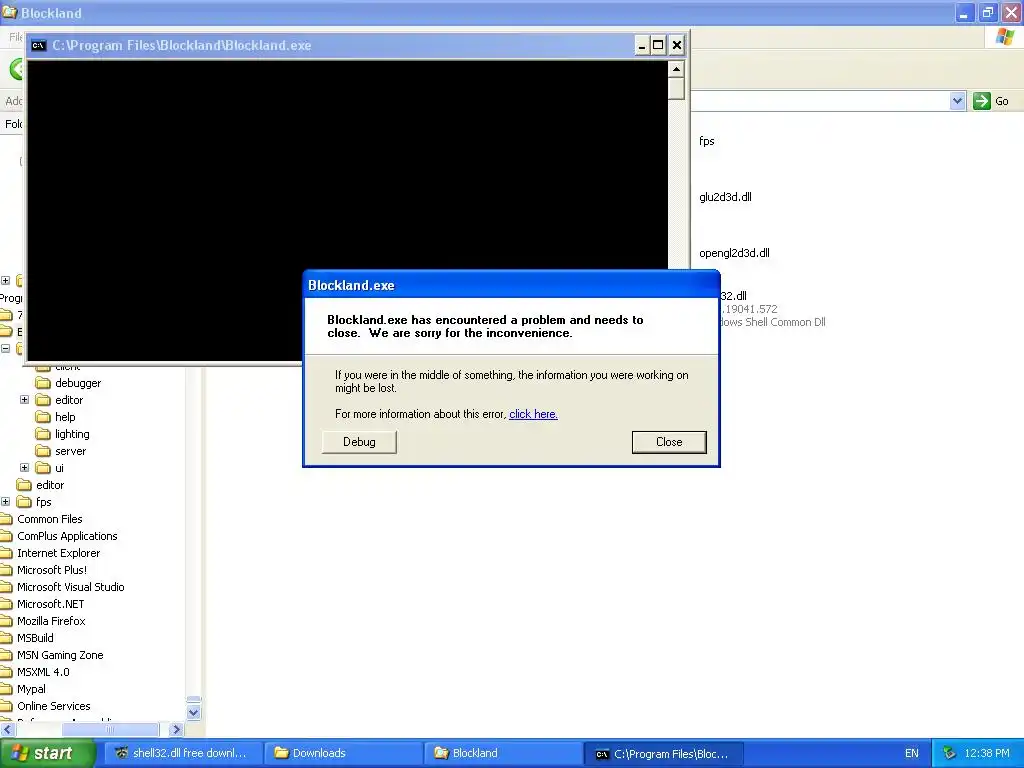Viewport: 1024px width, 768px height.
Task: Select the Common Files folder
Action: pos(50,519)
